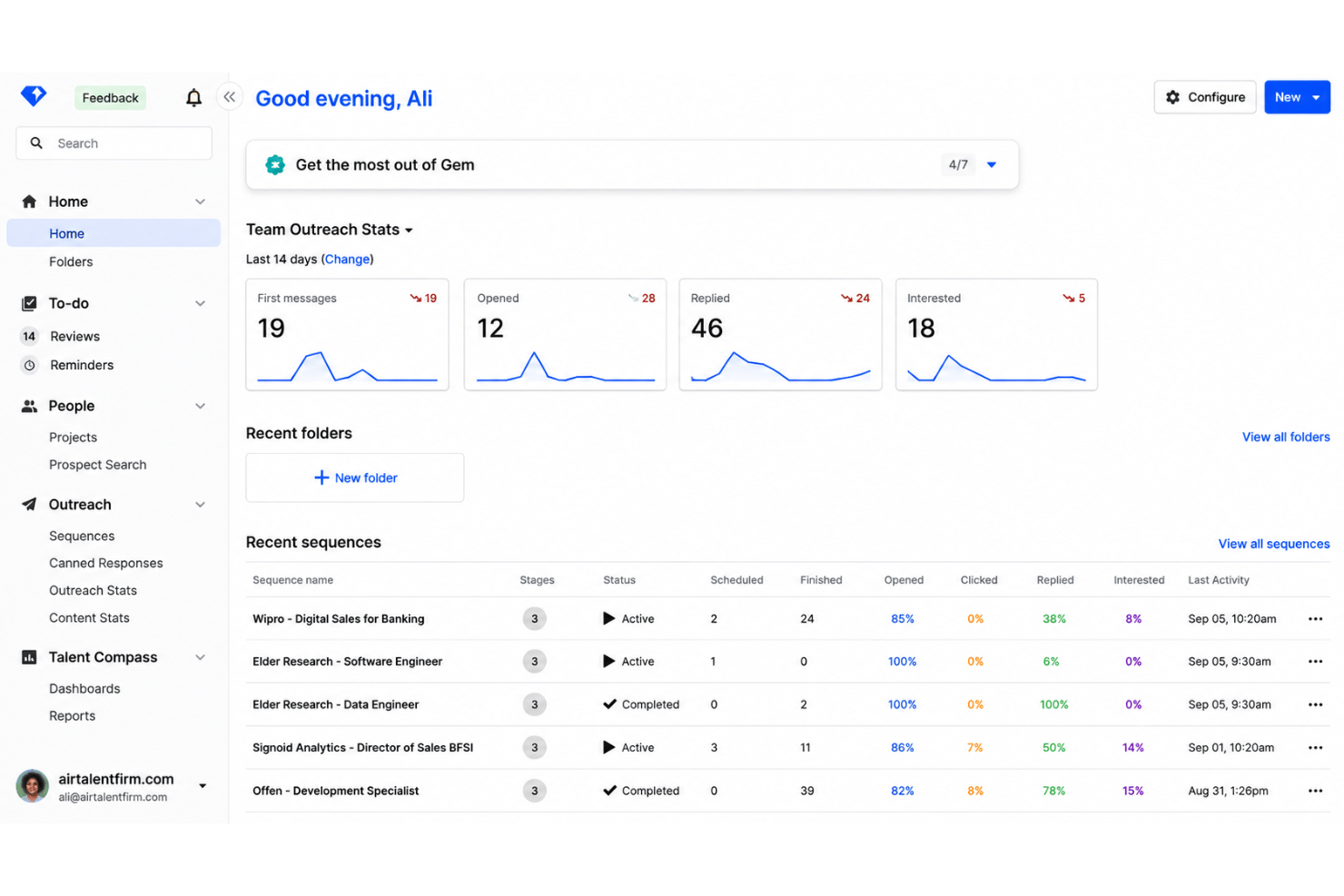Click the To-do checklist icon

29,303
